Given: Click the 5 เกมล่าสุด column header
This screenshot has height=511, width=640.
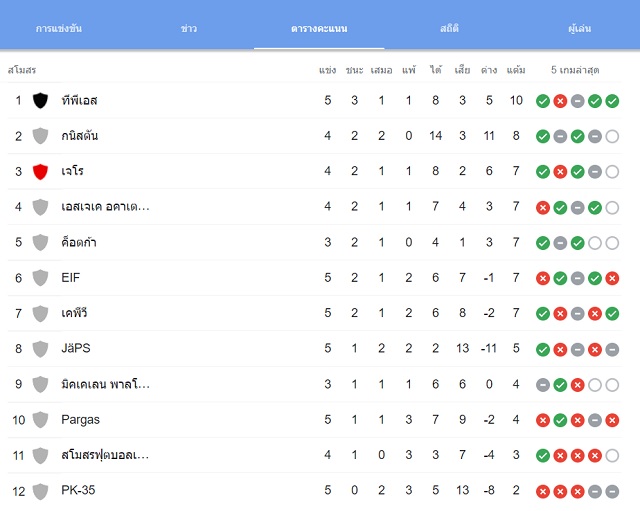Looking at the screenshot, I should pos(575,70).
